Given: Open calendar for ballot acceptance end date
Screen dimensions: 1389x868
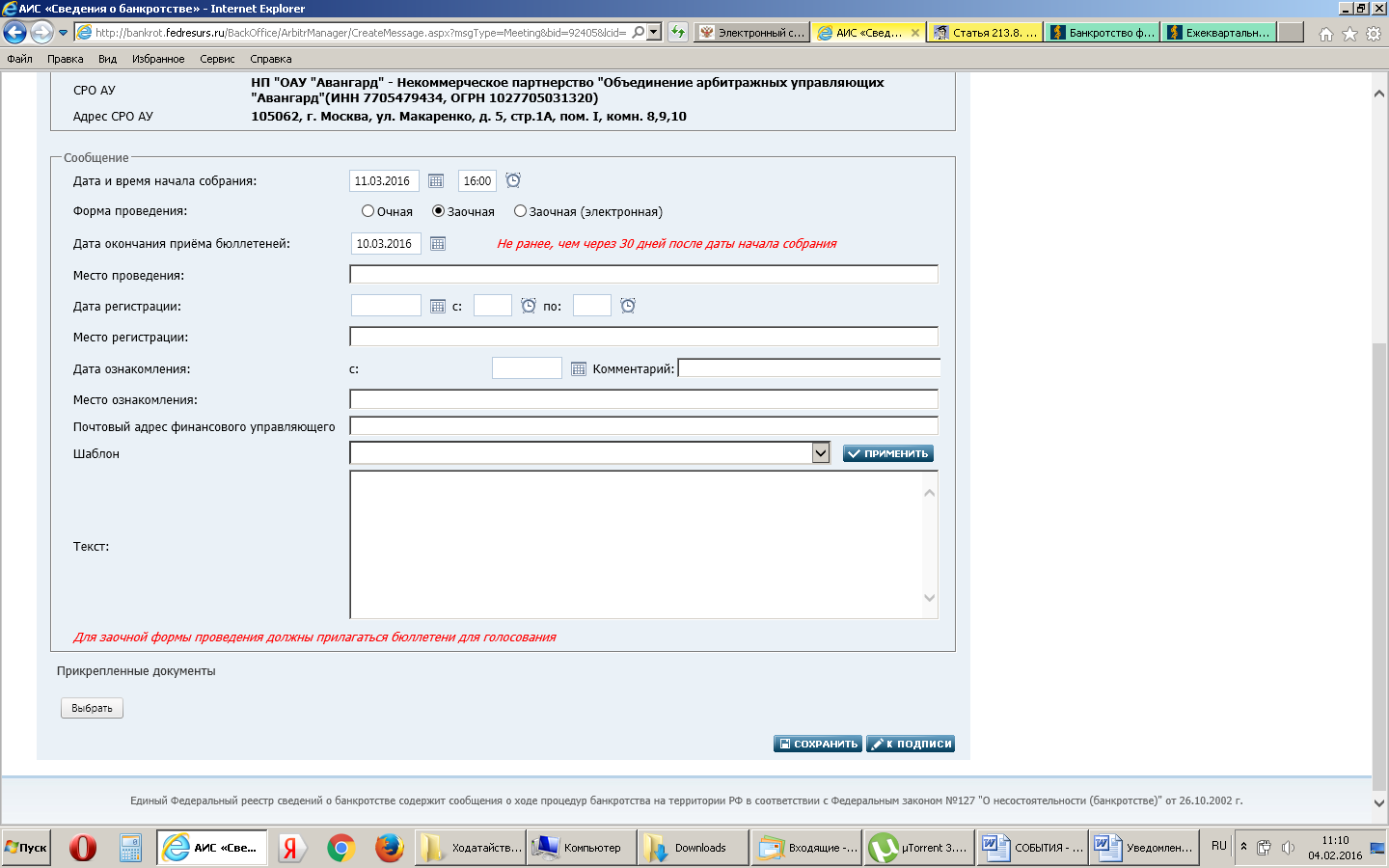Looking at the screenshot, I should (438, 244).
